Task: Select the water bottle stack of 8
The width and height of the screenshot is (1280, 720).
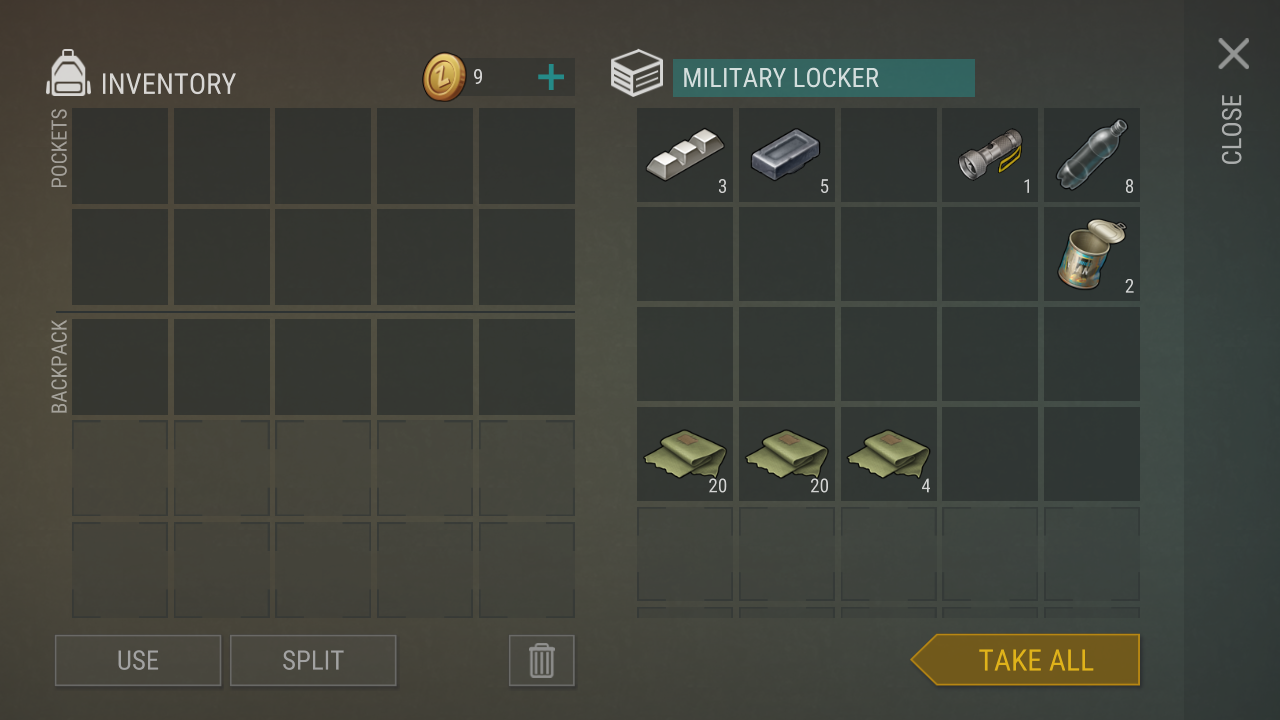Action: tap(1092, 155)
